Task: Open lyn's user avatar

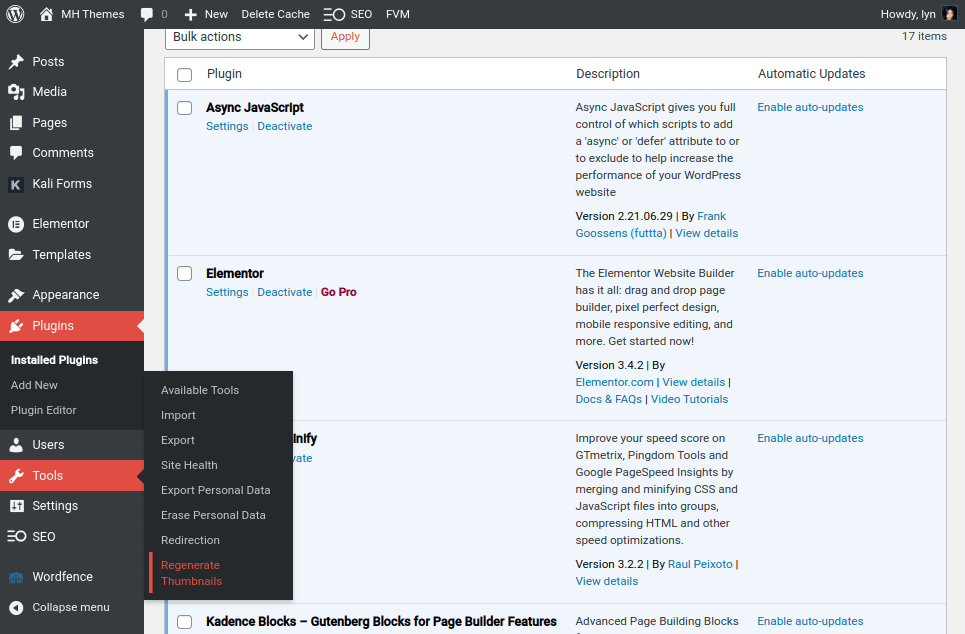Action: click(x=950, y=14)
